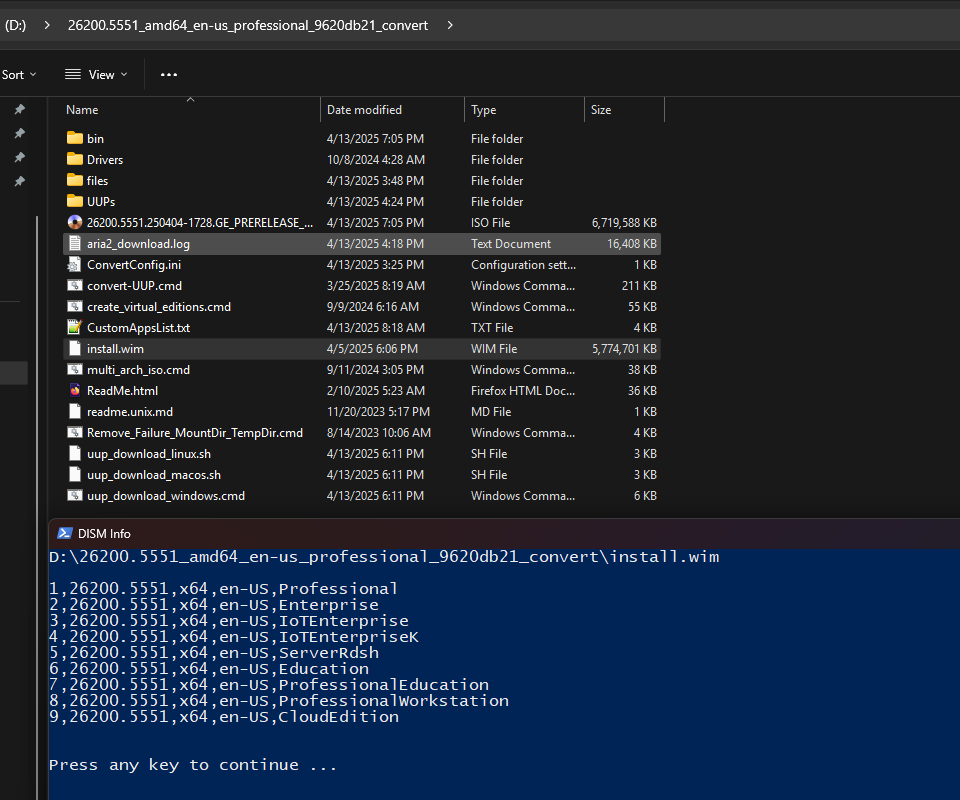The width and height of the screenshot is (960, 800).
Task: Click the ConvertConfig.ini gear icon
Action: click(x=74, y=264)
